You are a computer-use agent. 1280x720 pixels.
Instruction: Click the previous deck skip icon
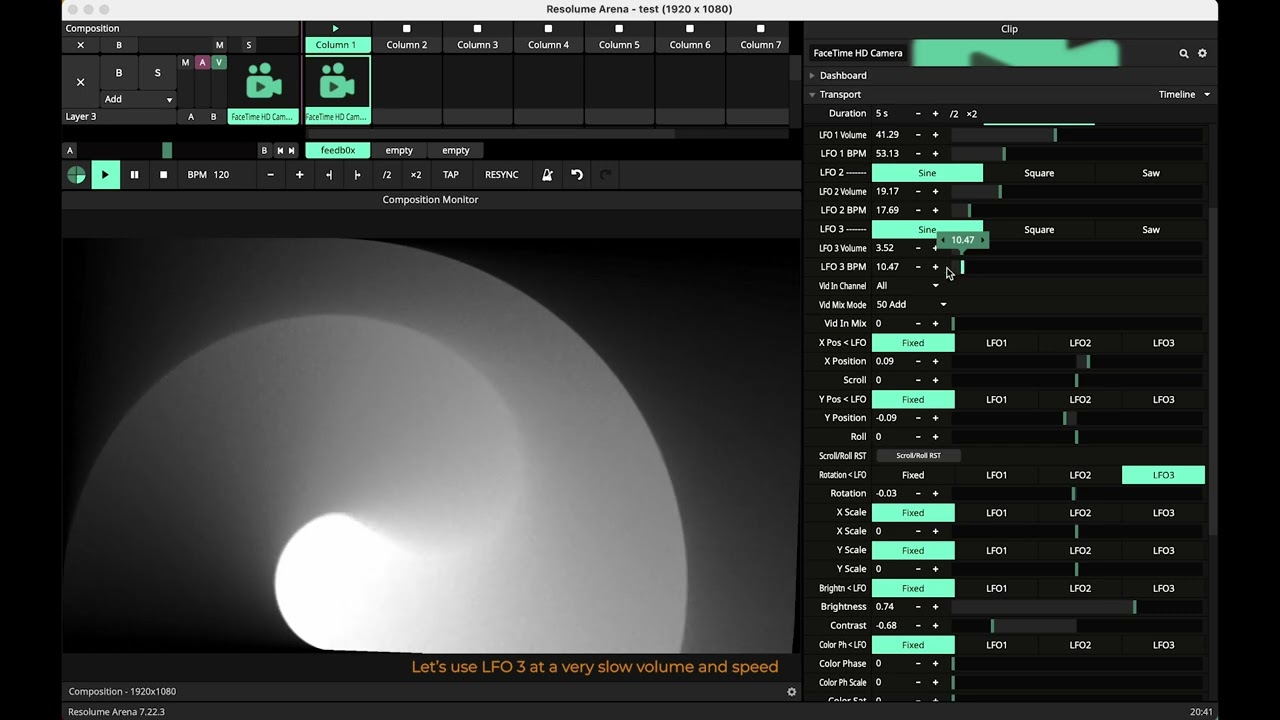pos(280,150)
